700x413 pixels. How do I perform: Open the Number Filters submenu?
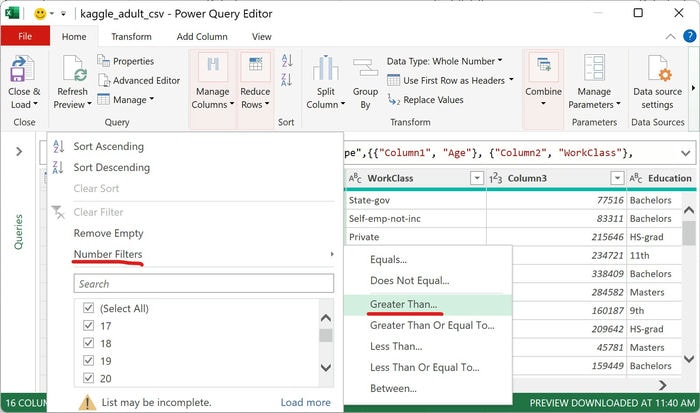(x=204, y=254)
